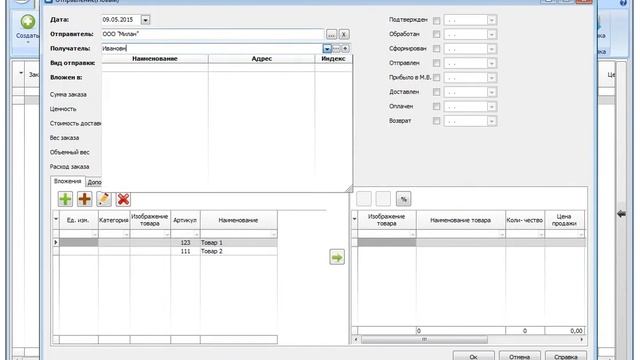Open left table column chooser arrow

tap(56, 220)
